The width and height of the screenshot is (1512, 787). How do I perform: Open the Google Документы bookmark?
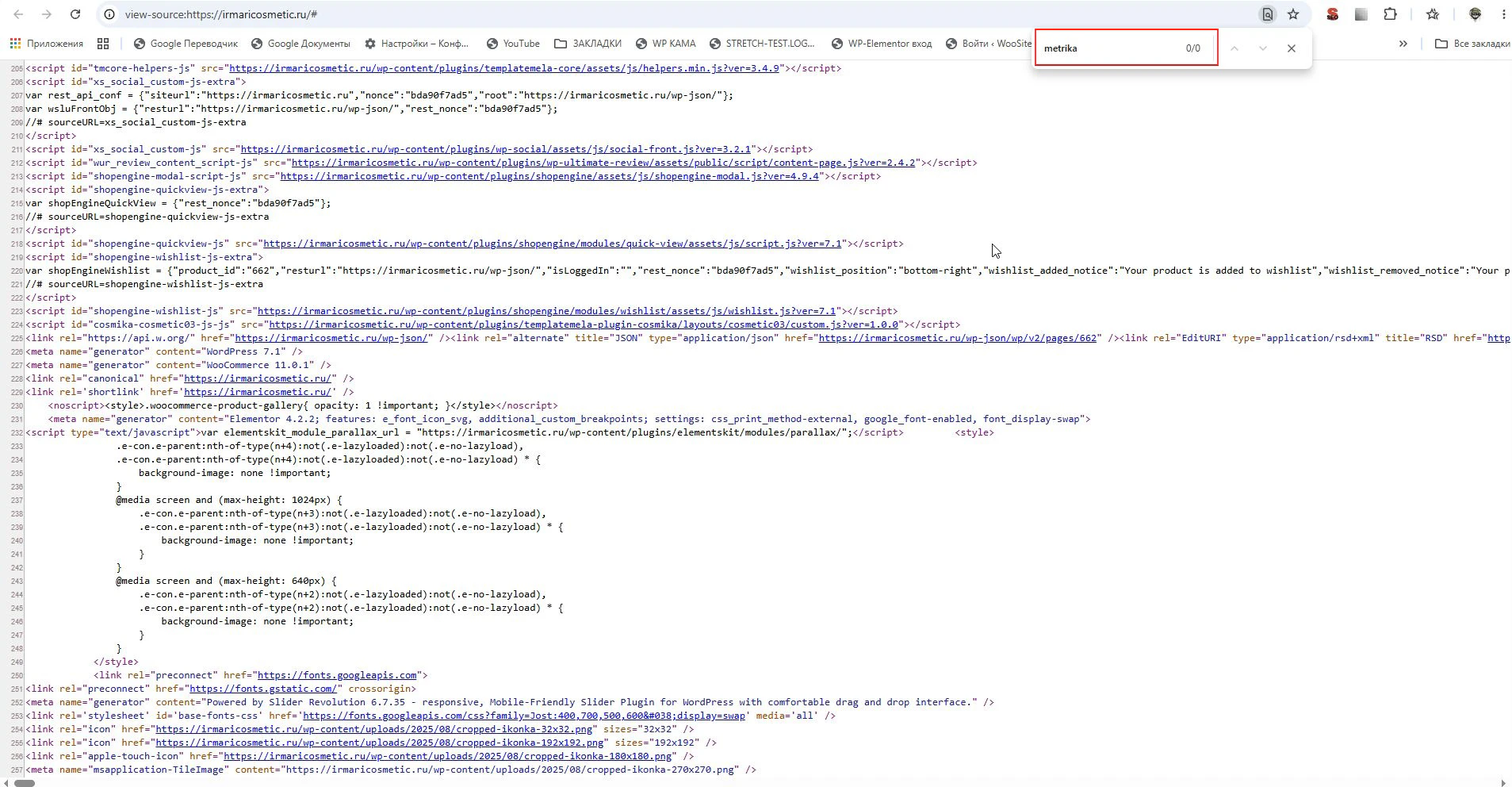(300, 44)
